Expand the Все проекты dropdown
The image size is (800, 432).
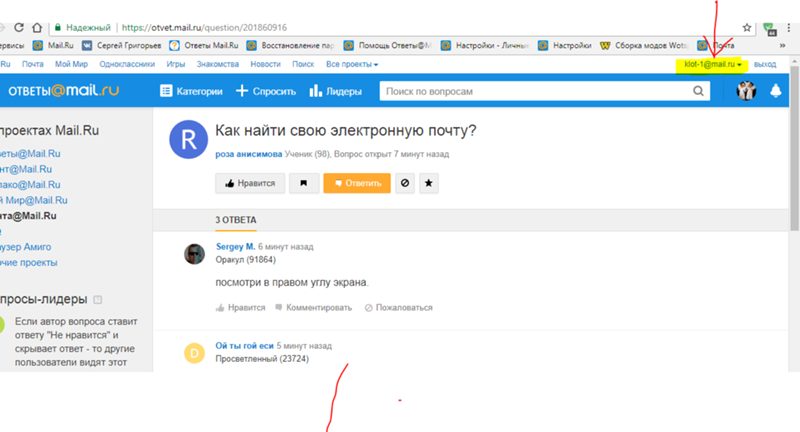click(x=352, y=64)
